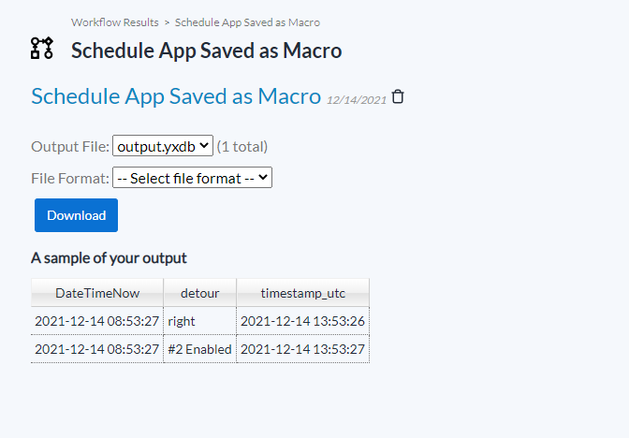The image size is (629, 438).
Task: Open the blue Schedule App Saved as Macro link
Action: coord(175,96)
